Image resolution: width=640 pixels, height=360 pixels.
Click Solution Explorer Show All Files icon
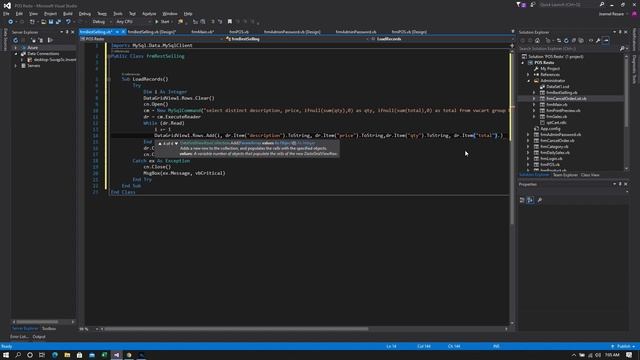581,41
